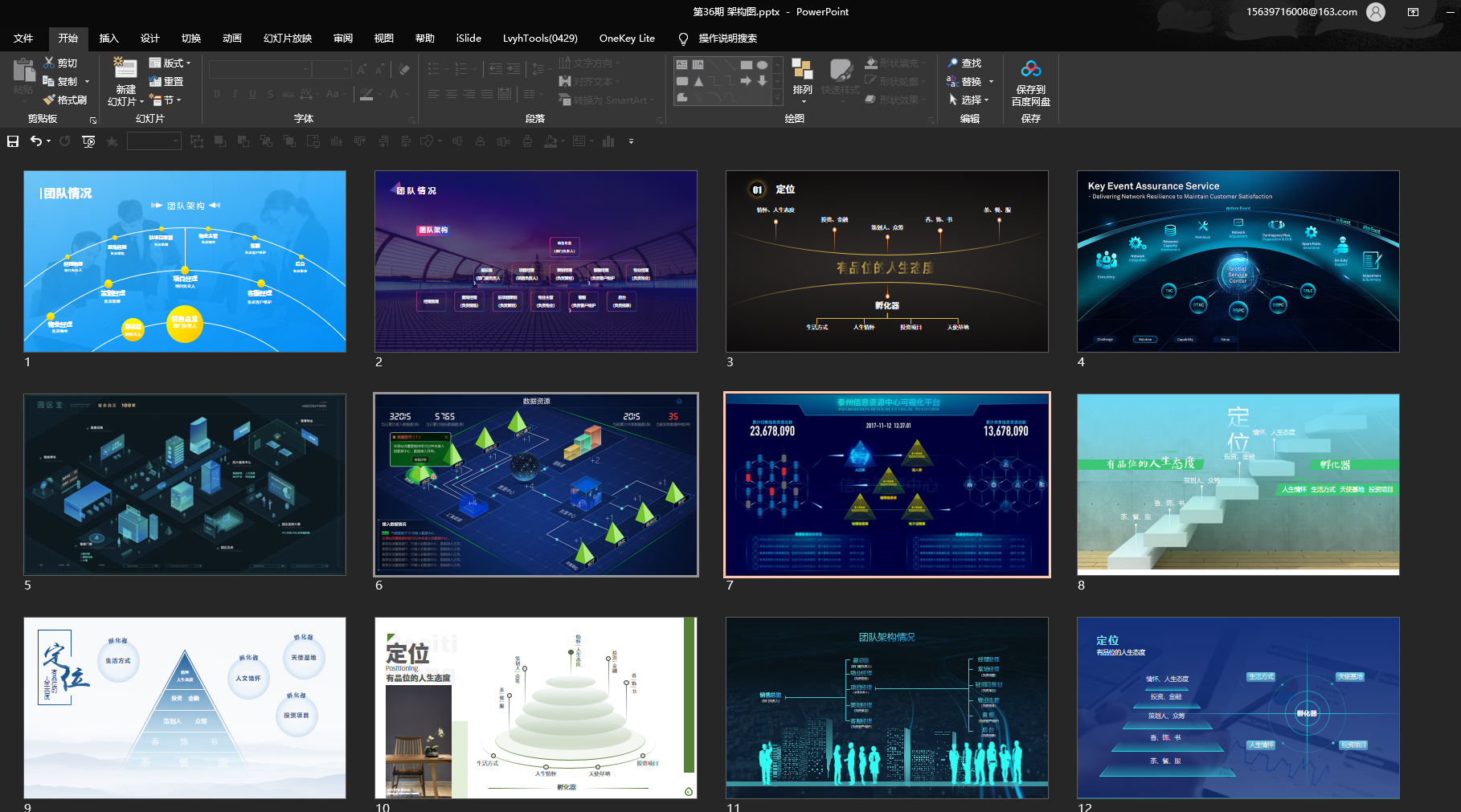The width and height of the screenshot is (1461, 812).
Task: Click Save to Baidu Netdisk (保存到百度网盘)
Action: (x=1031, y=84)
